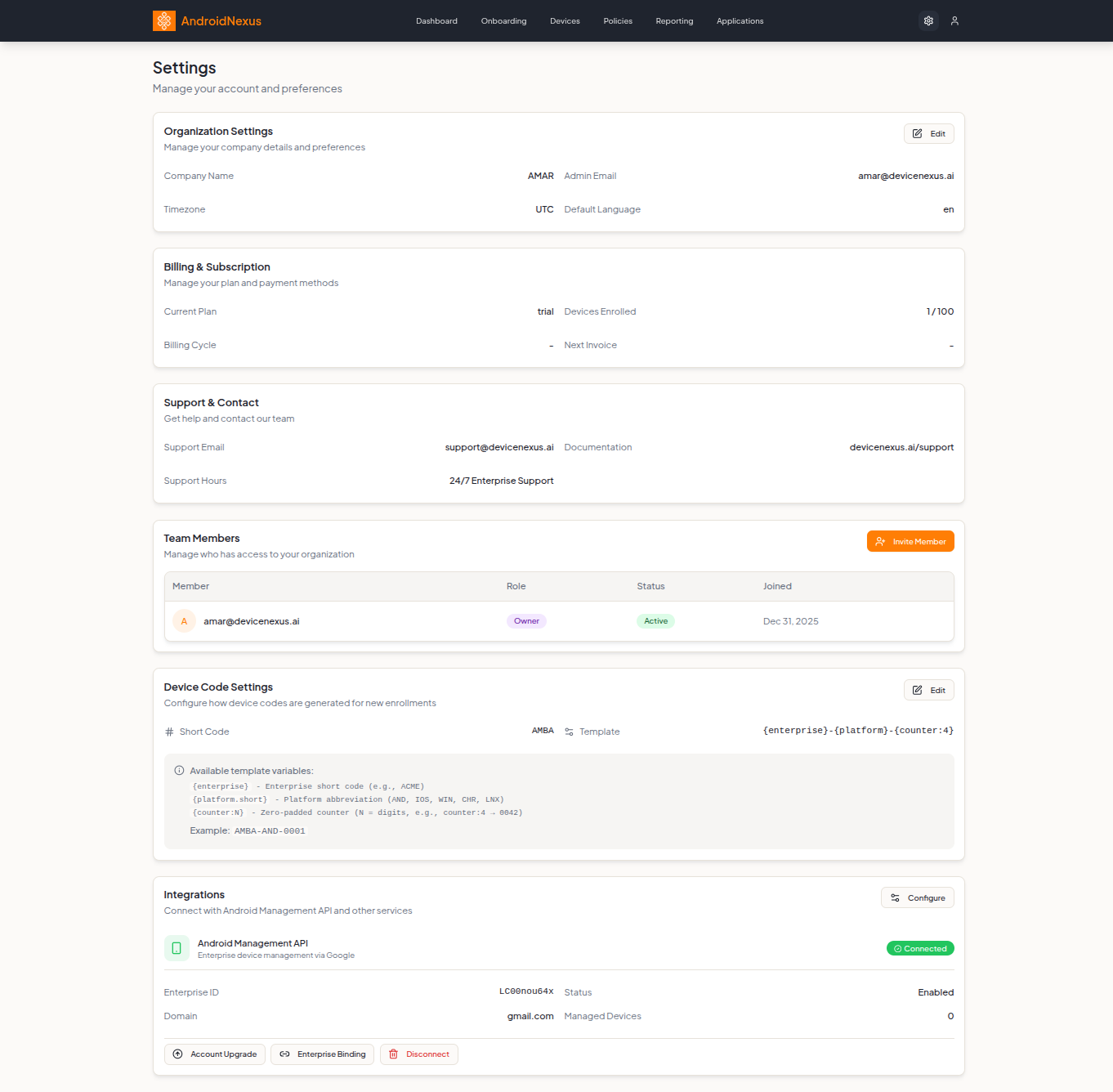Click the Connected status badge
The height and width of the screenshot is (1092, 1113).
920,948
